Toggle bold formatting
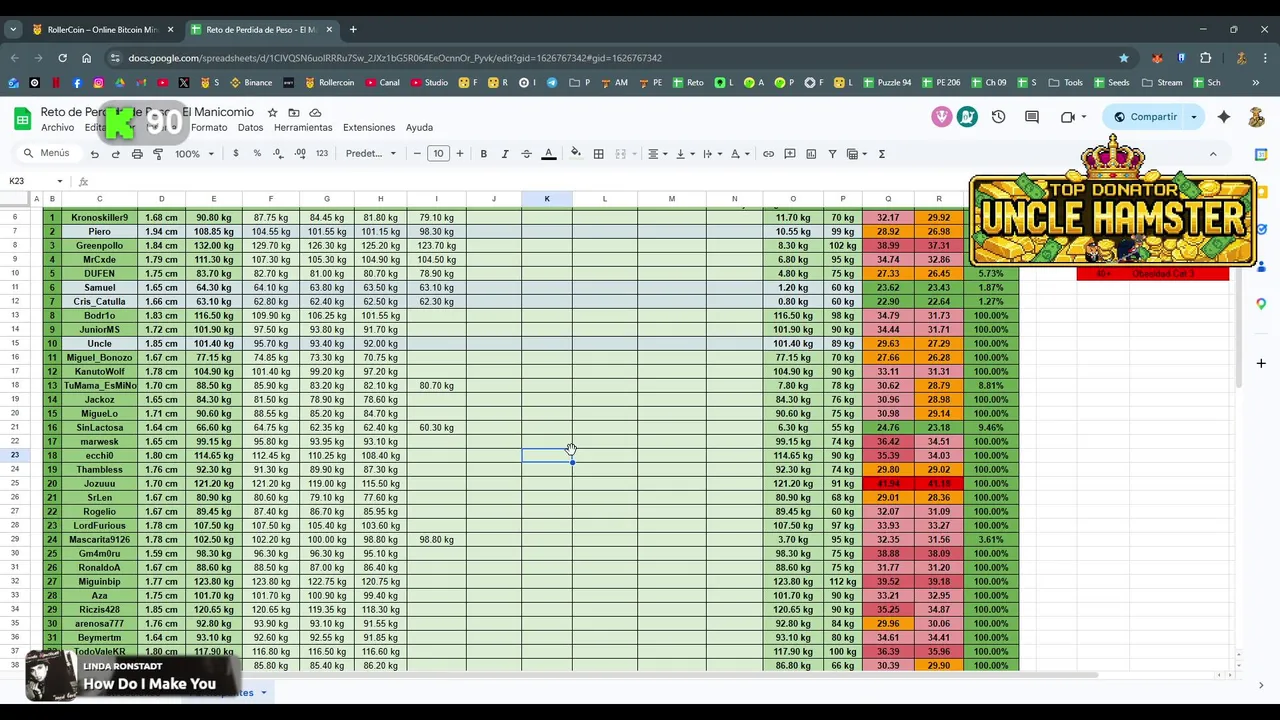 pyautogui.click(x=484, y=154)
